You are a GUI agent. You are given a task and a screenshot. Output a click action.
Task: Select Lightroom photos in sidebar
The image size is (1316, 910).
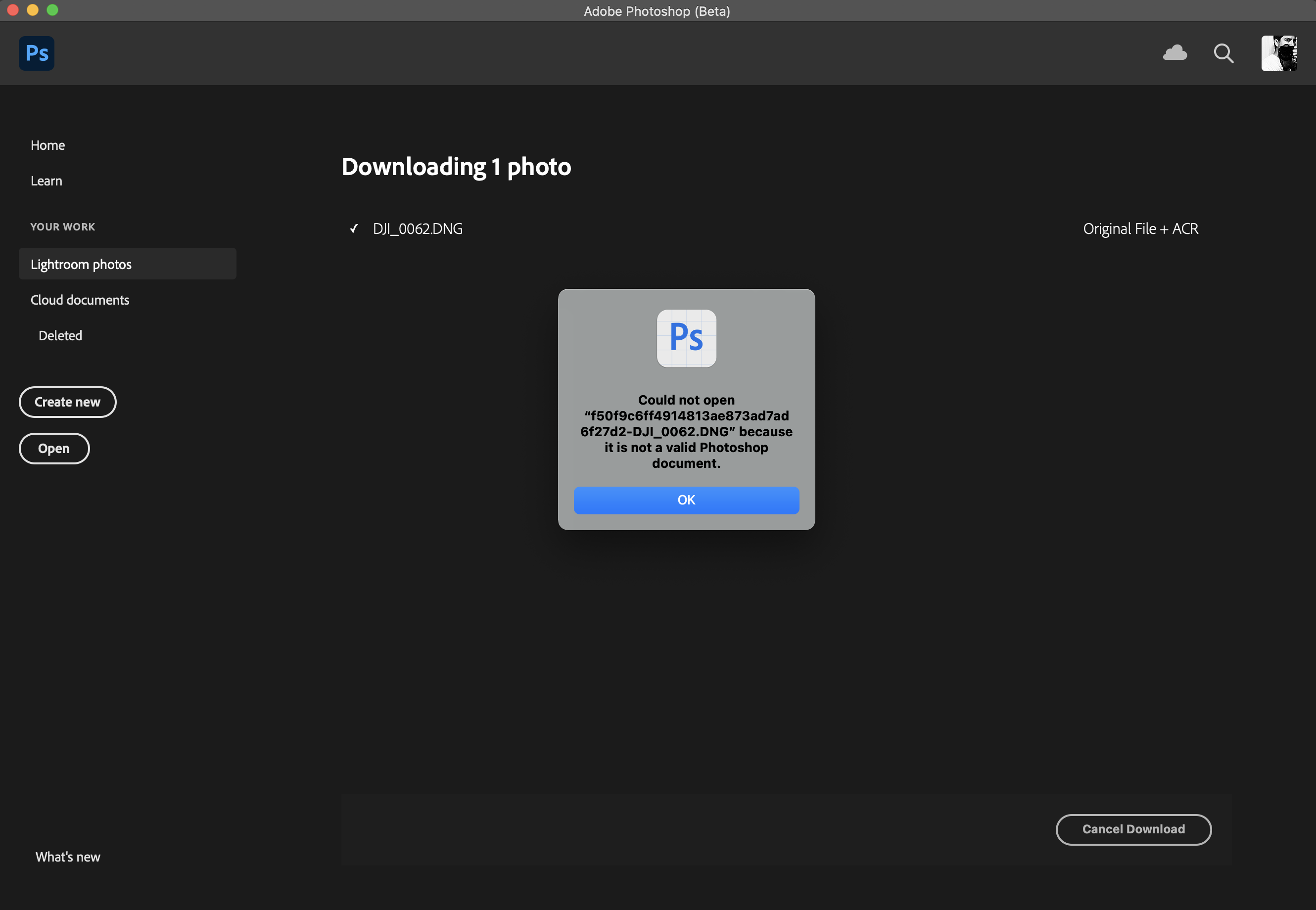(127, 264)
